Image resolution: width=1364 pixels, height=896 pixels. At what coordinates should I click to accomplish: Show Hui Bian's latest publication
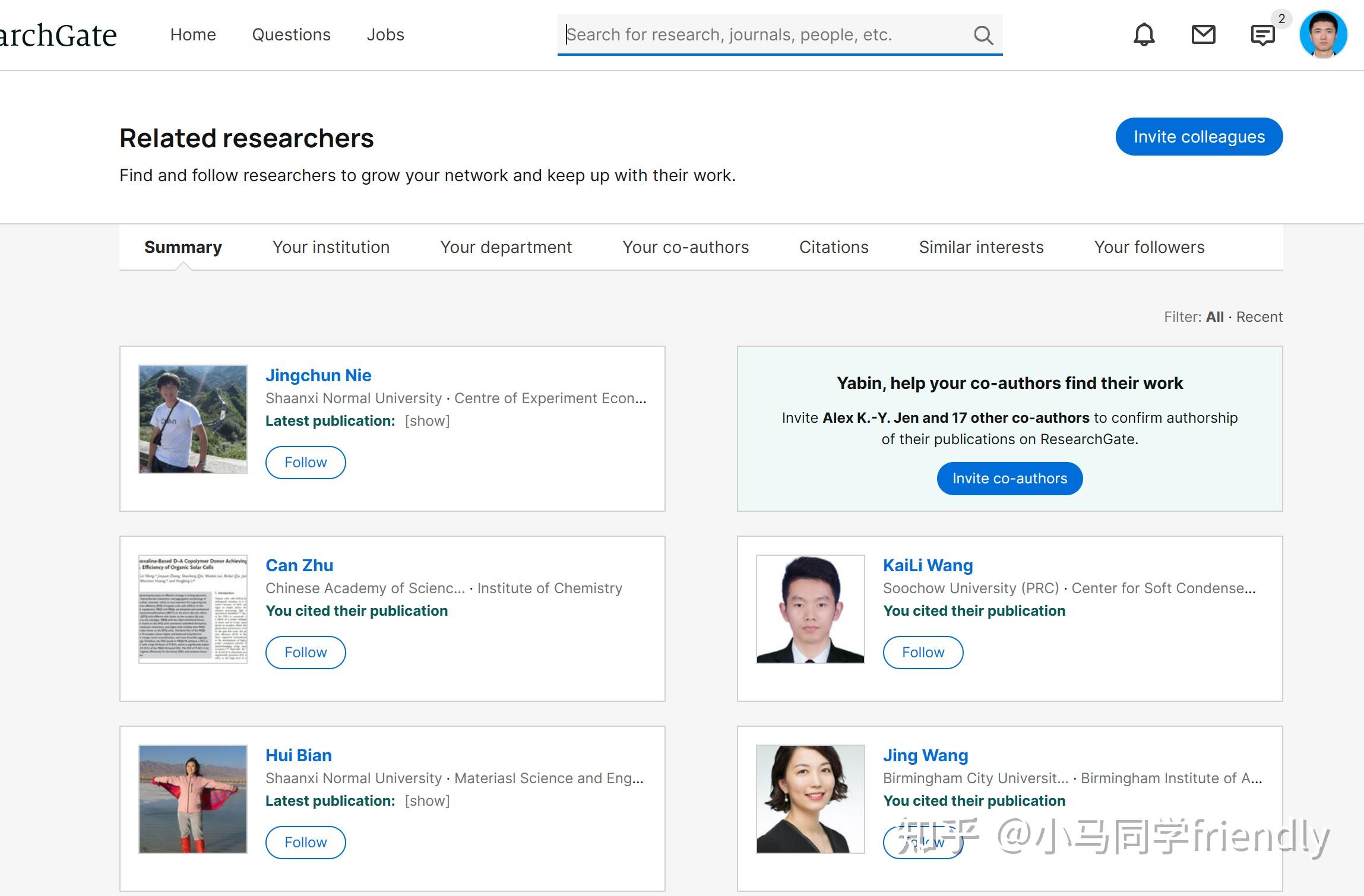[x=427, y=800]
